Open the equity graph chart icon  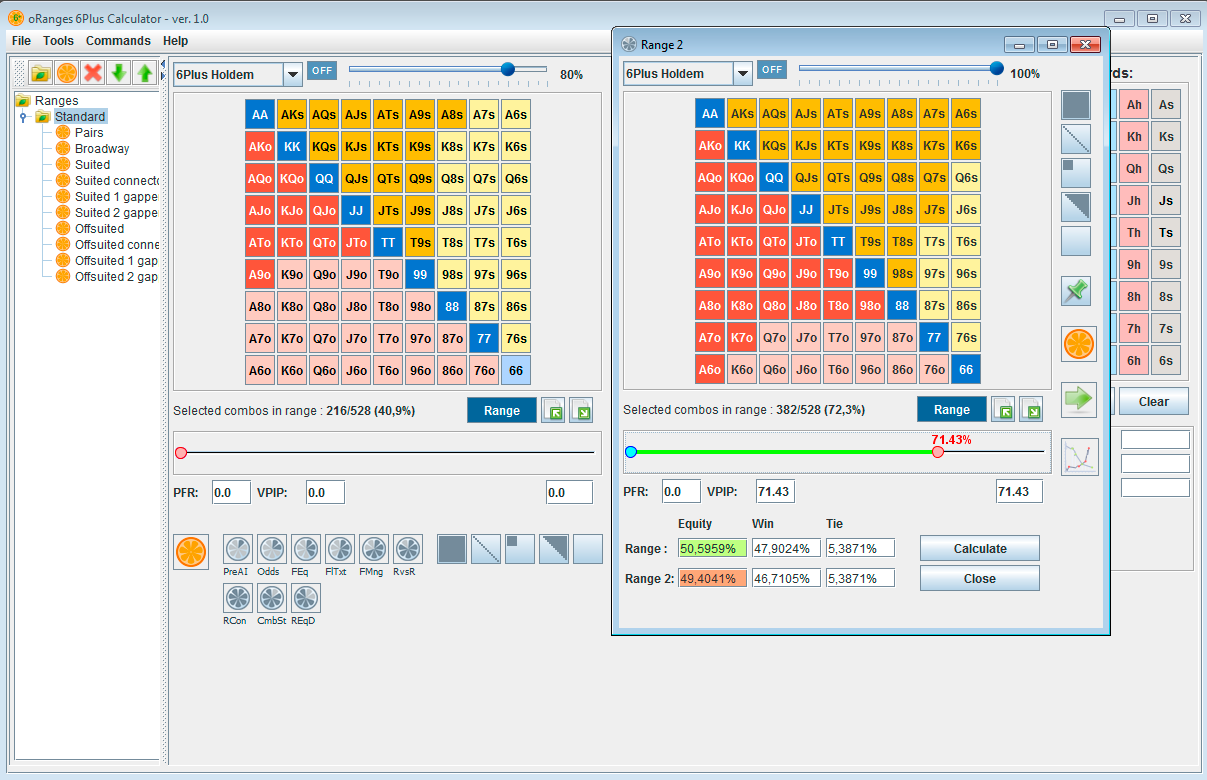pyautogui.click(x=1079, y=457)
